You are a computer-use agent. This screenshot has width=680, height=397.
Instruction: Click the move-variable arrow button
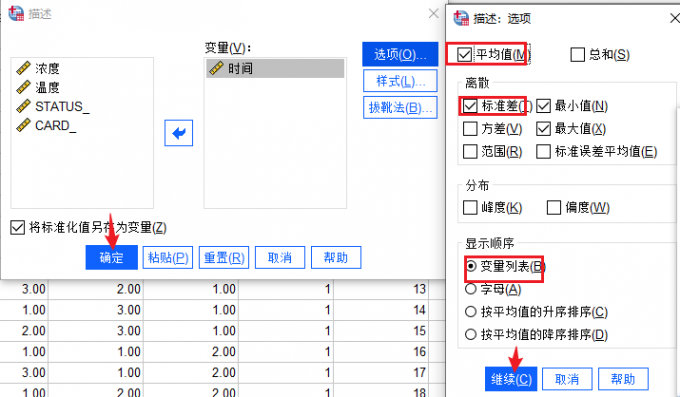tap(178, 133)
